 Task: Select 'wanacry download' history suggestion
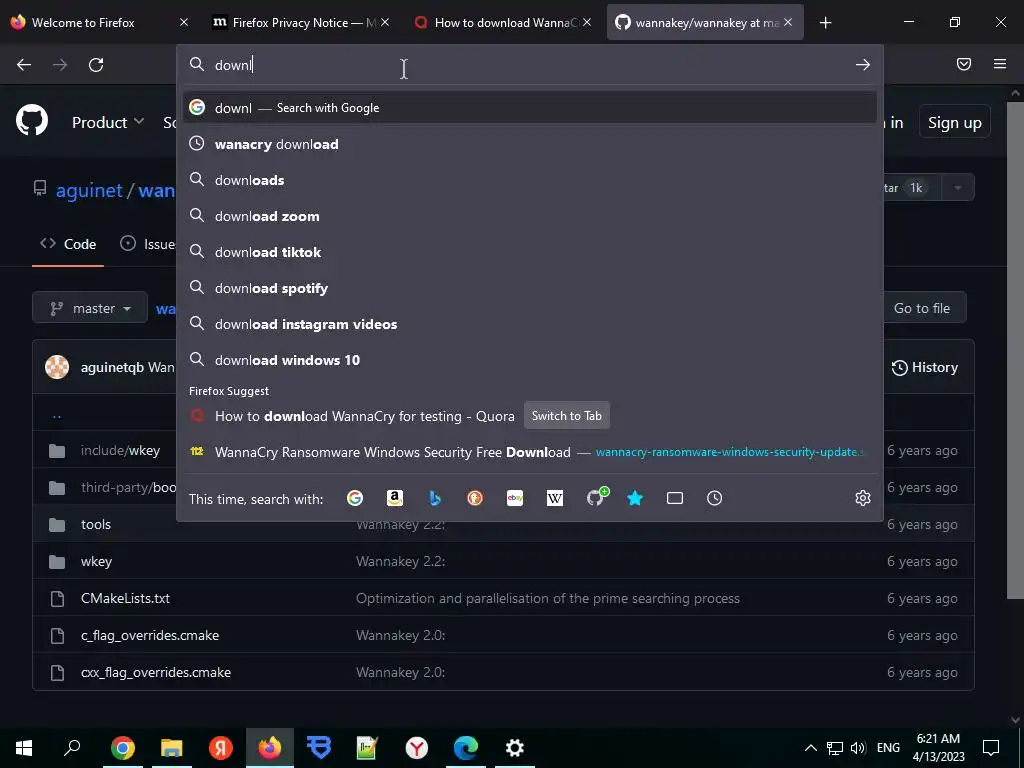[x=530, y=144]
